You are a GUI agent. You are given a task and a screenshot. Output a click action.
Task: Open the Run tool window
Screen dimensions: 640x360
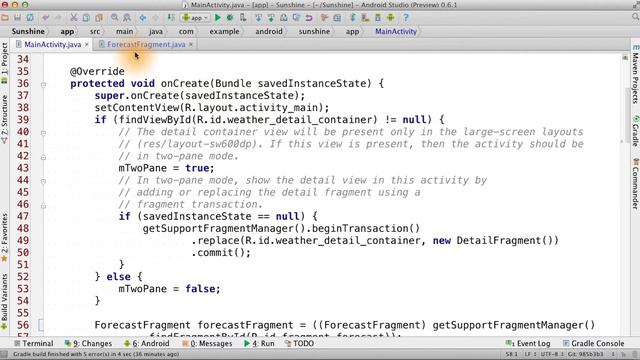point(259,343)
